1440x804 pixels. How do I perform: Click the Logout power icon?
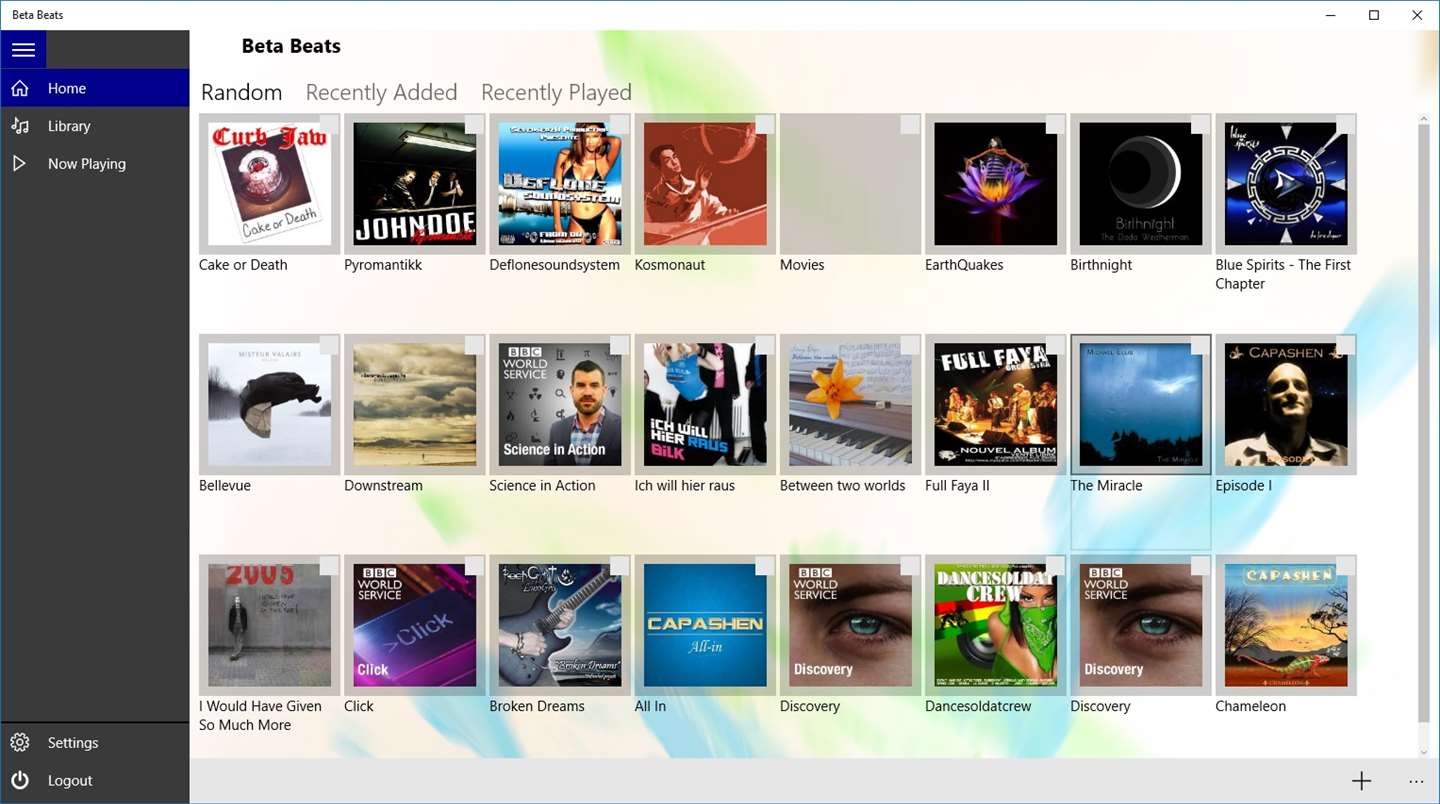click(x=19, y=781)
